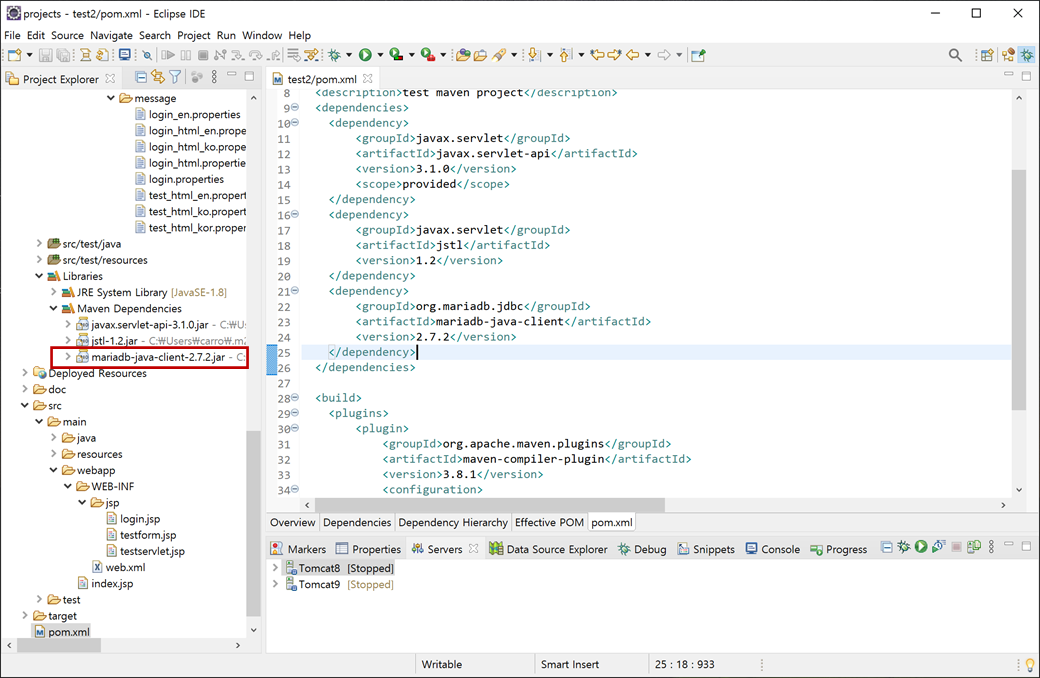Open the Console view tab
This screenshot has height=678, width=1040.
coord(773,549)
